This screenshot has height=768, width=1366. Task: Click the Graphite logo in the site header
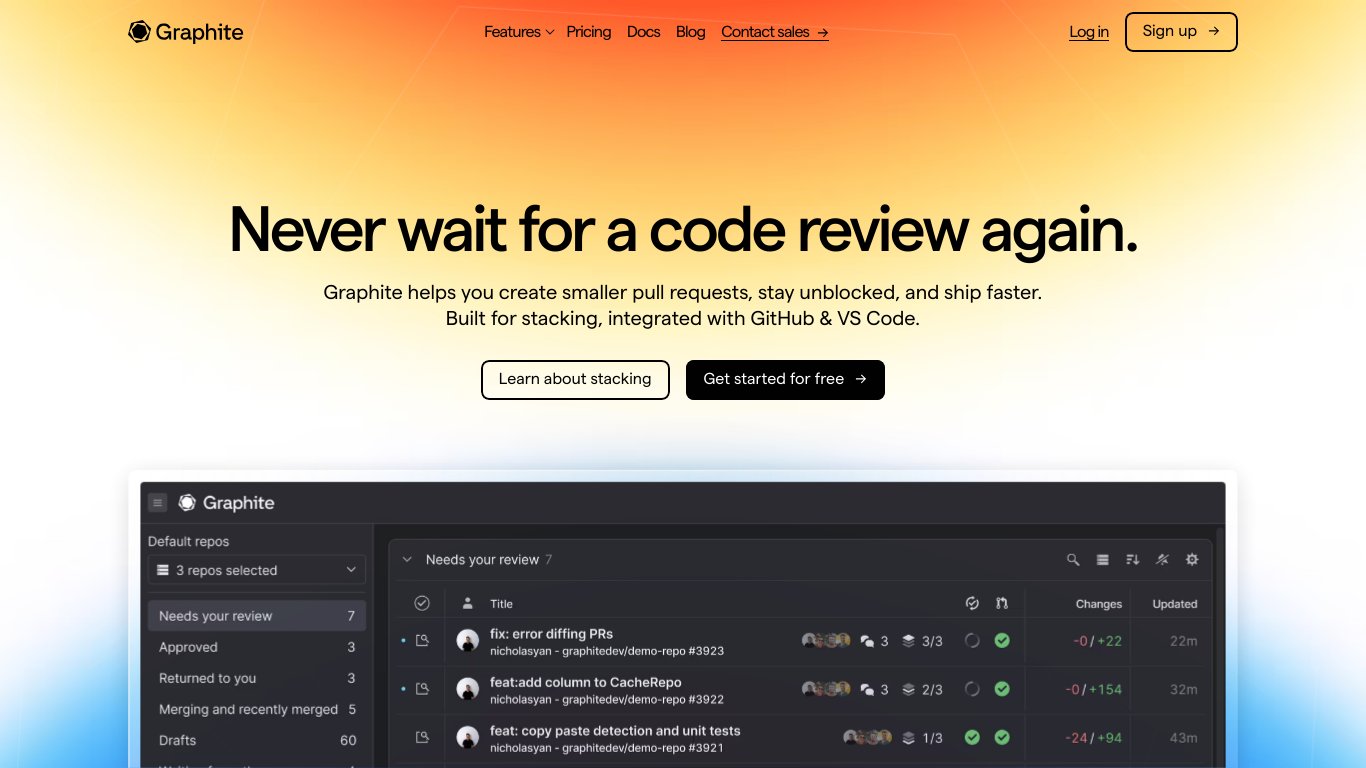click(186, 32)
